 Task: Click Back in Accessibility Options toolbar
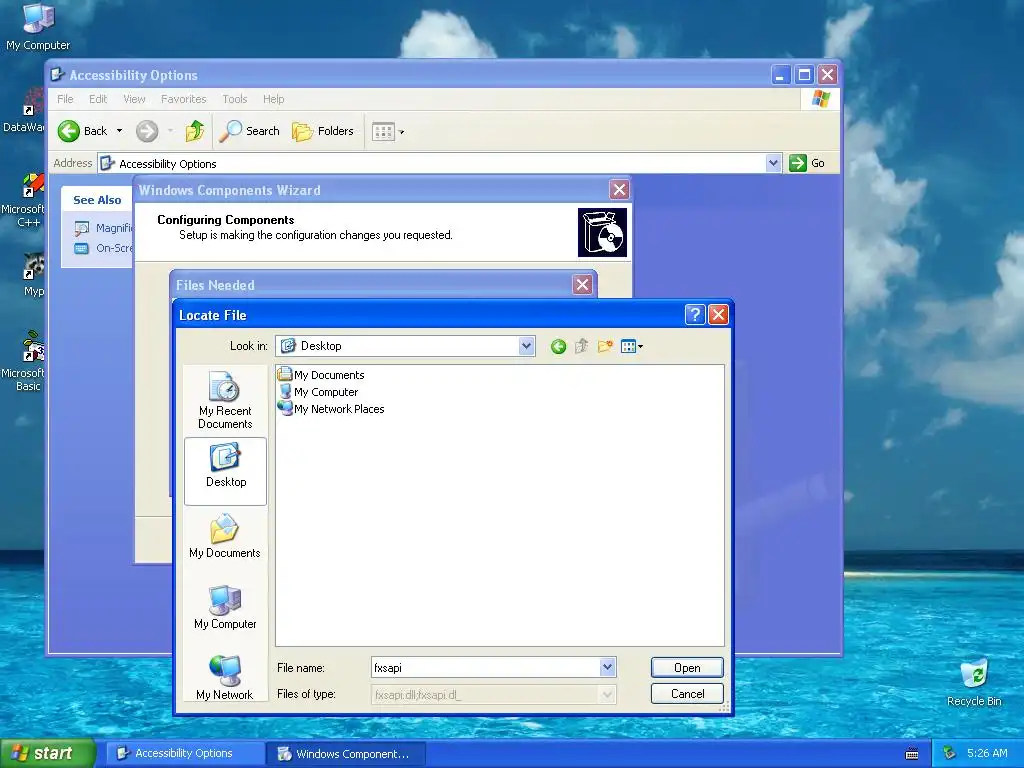pos(83,131)
